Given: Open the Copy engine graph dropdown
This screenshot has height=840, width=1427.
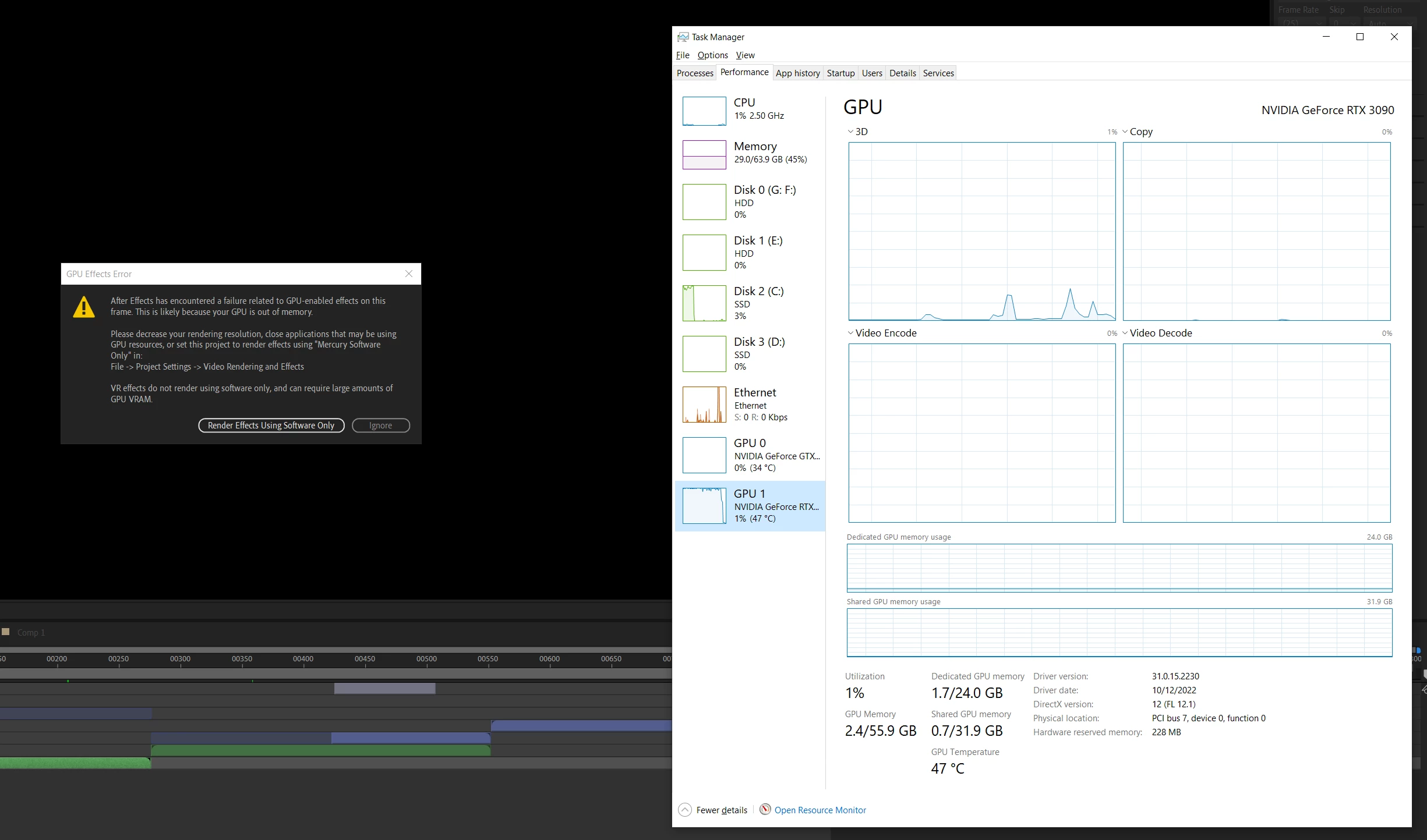Looking at the screenshot, I should click(x=1125, y=132).
